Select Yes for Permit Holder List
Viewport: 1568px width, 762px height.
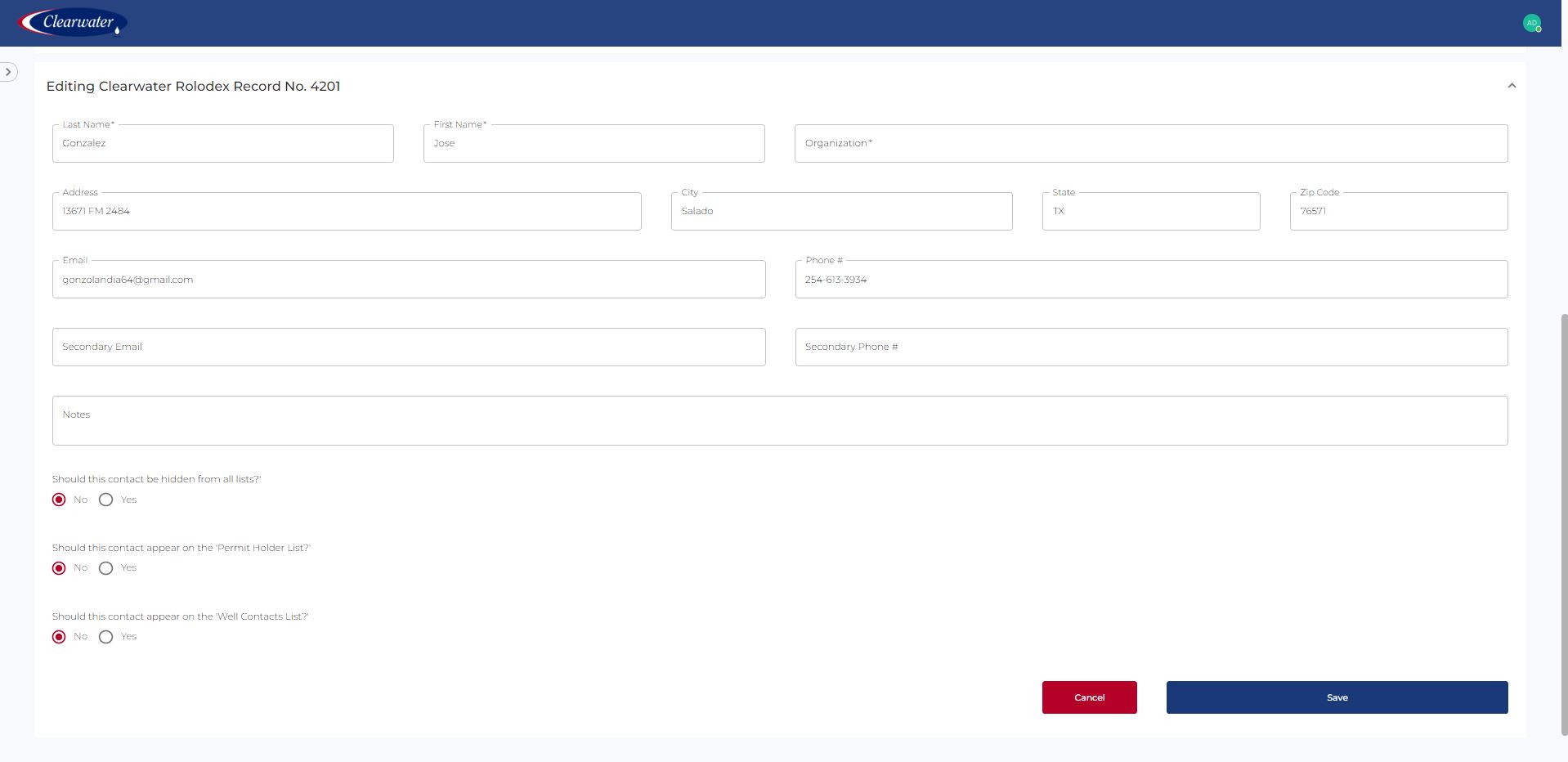click(106, 568)
